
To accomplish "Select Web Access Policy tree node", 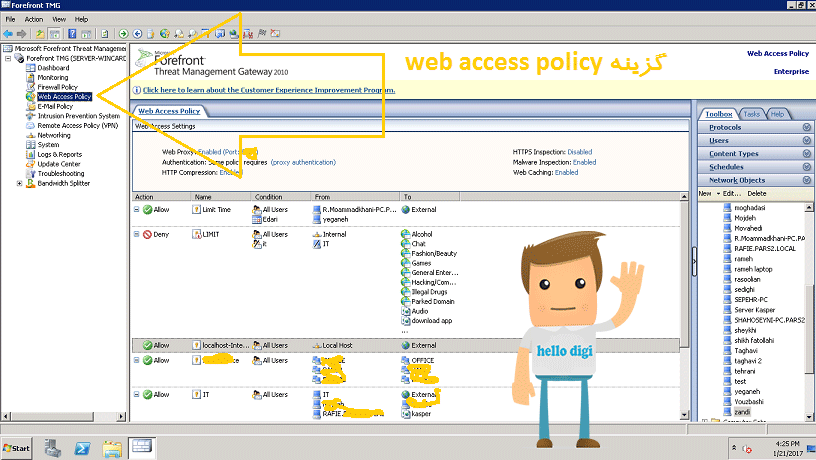I will tap(64, 97).
